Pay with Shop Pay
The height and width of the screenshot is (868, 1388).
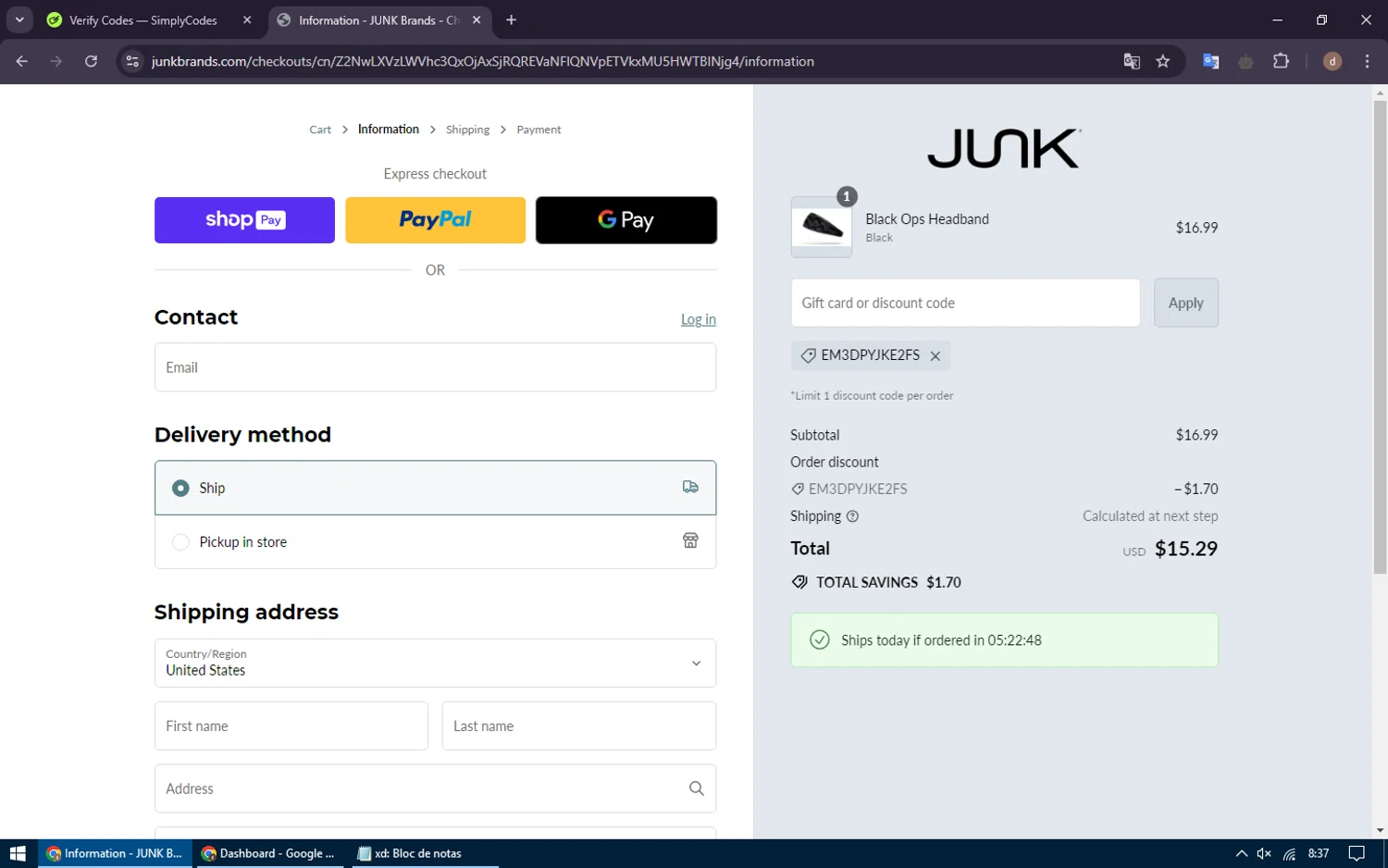(x=244, y=220)
